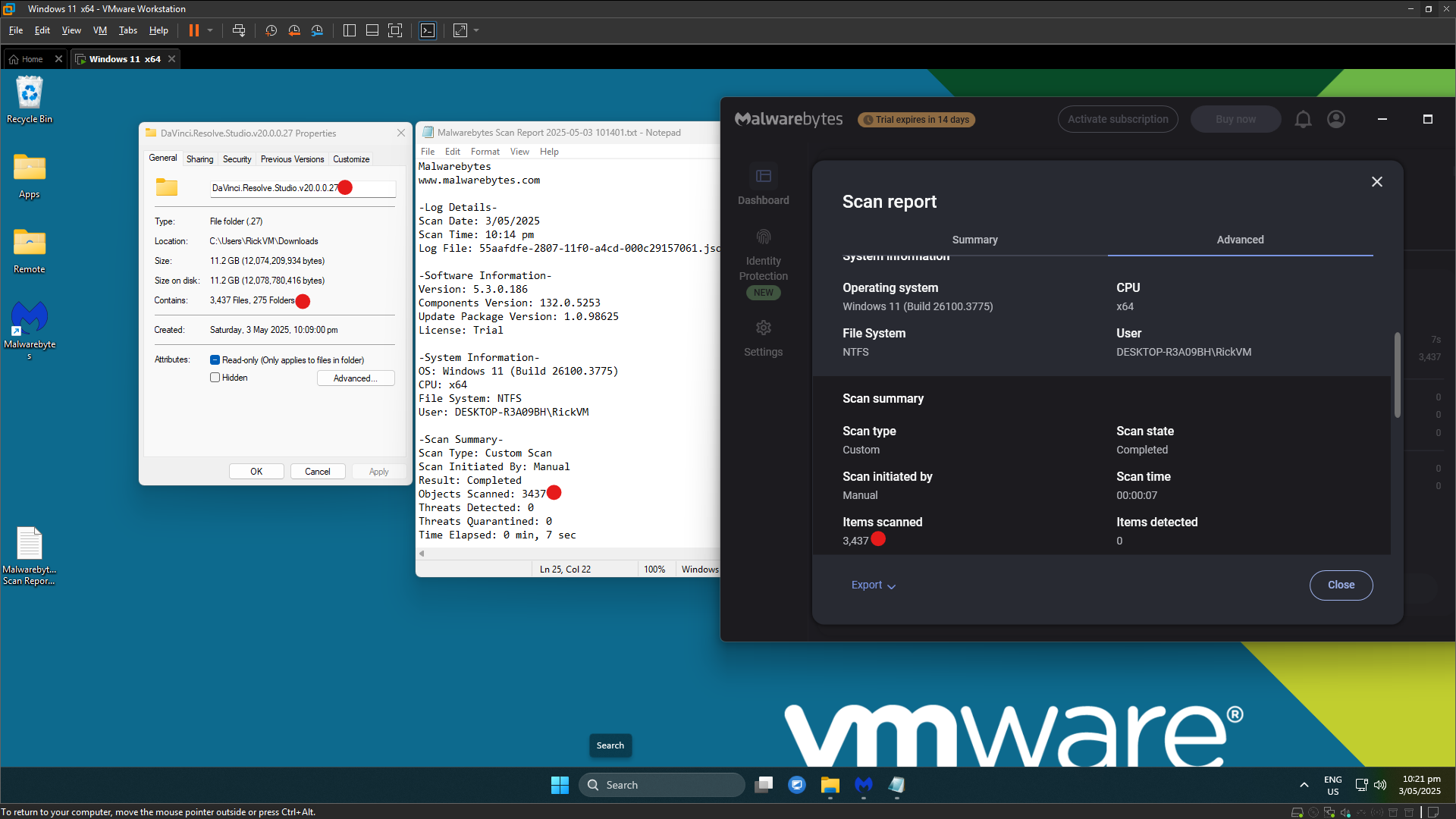
Task: Toggle the Hidden attribute checkbox
Action: point(215,378)
